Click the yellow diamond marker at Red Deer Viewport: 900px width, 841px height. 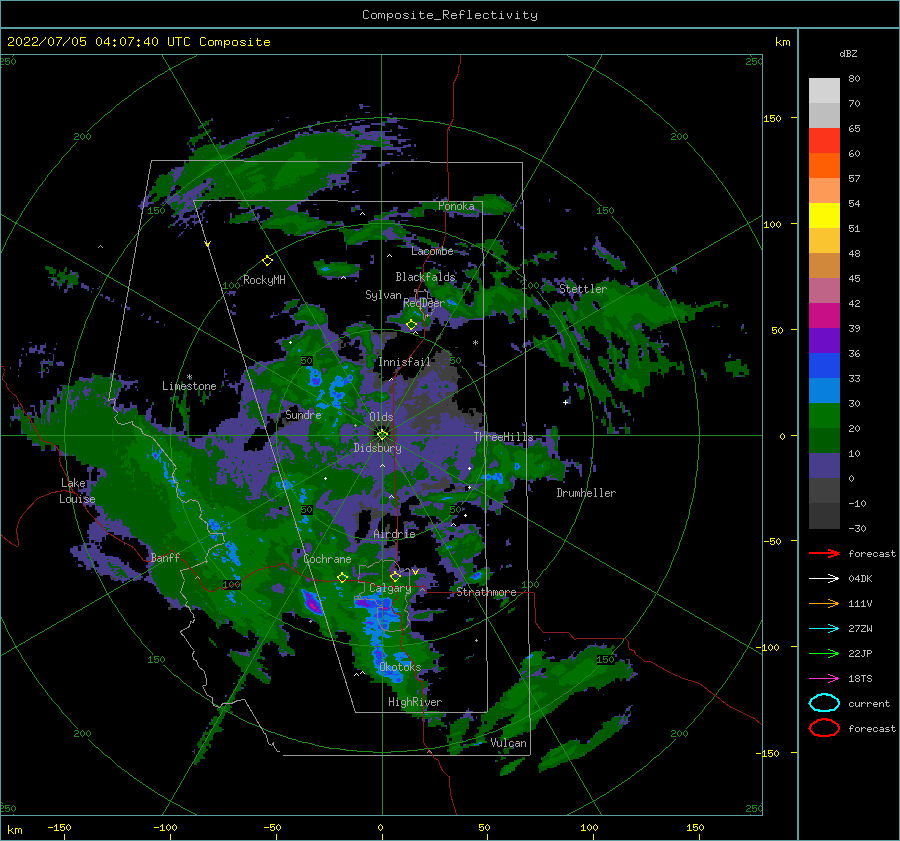(x=411, y=325)
